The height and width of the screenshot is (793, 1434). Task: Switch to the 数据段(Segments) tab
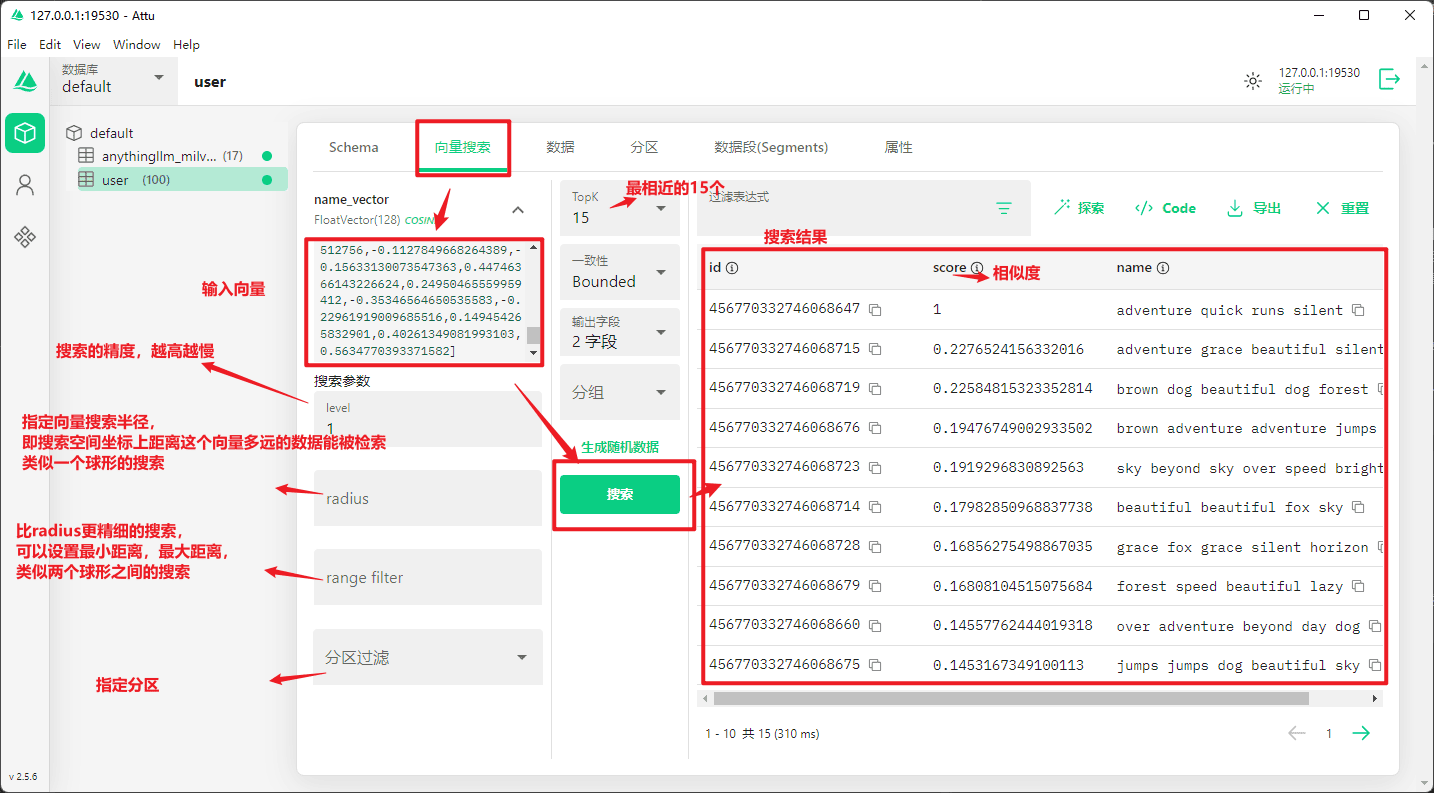(770, 147)
